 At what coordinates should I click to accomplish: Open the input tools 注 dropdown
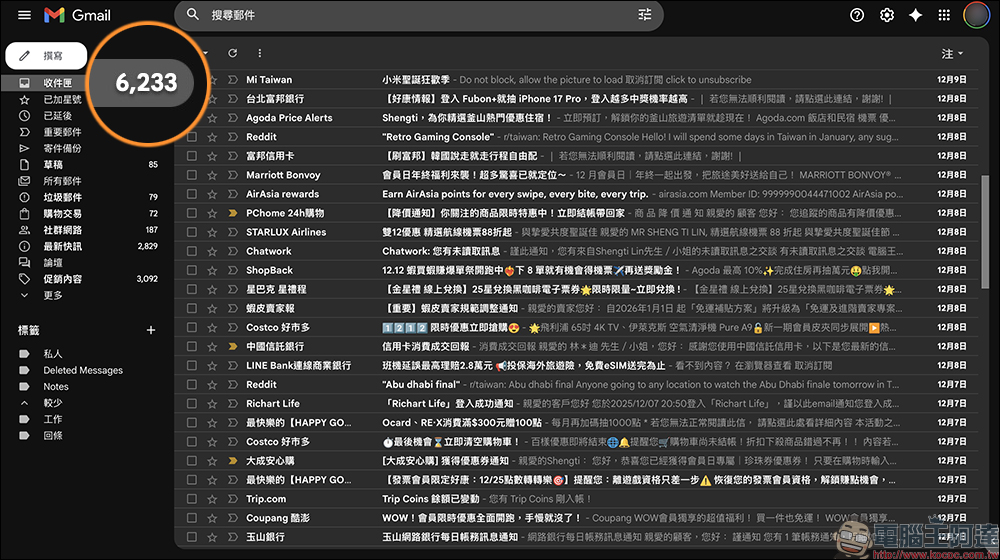[952, 54]
